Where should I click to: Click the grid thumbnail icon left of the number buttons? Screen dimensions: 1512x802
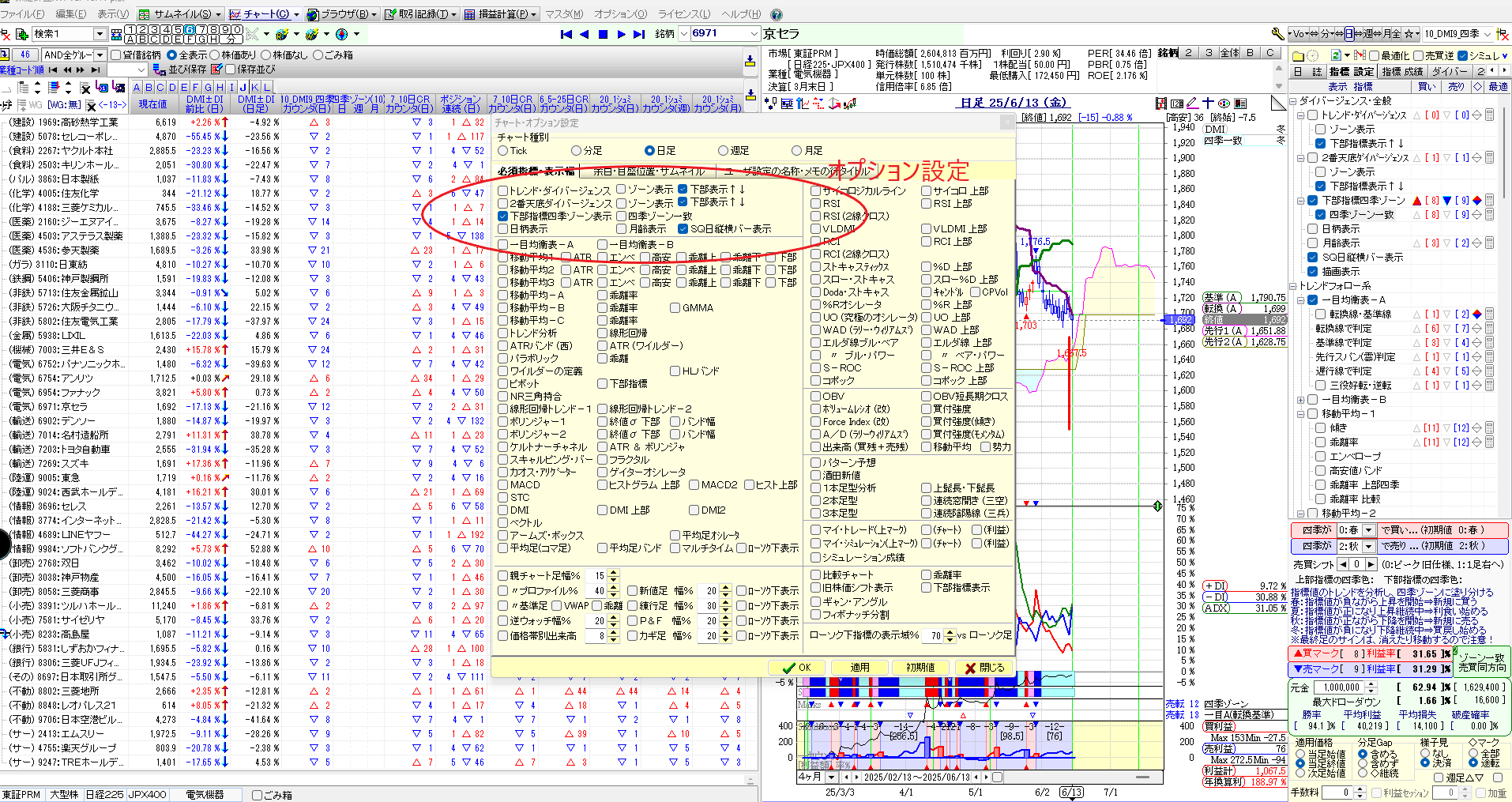[x=116, y=34]
